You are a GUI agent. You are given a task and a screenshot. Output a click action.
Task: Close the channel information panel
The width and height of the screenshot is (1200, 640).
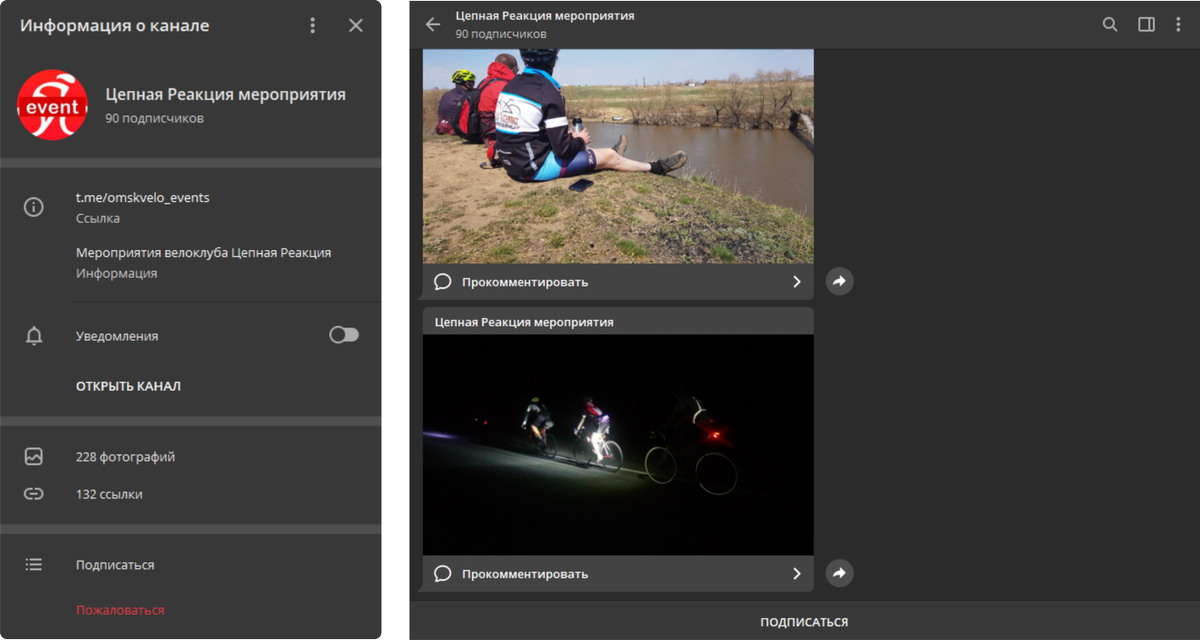[x=356, y=26]
